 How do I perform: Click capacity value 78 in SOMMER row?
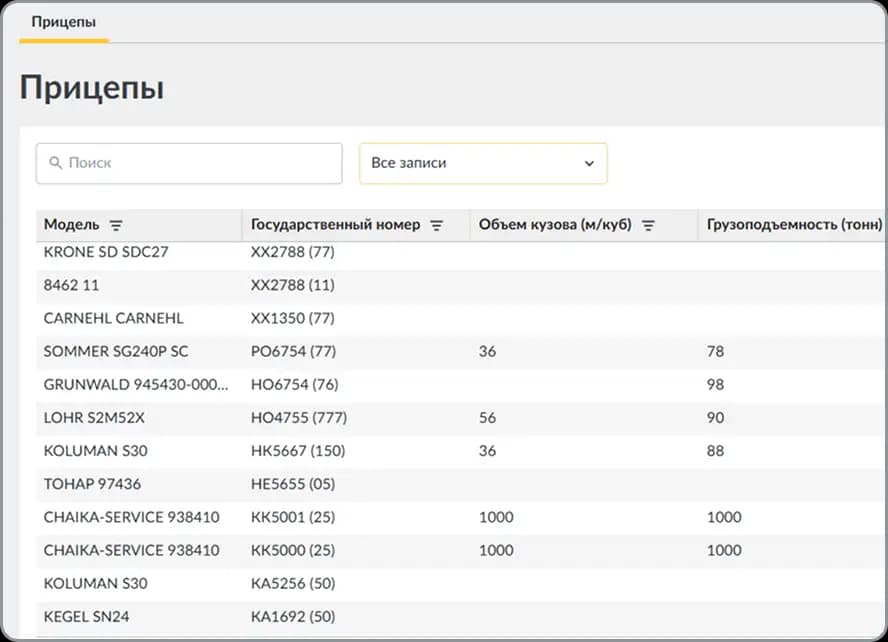click(715, 352)
